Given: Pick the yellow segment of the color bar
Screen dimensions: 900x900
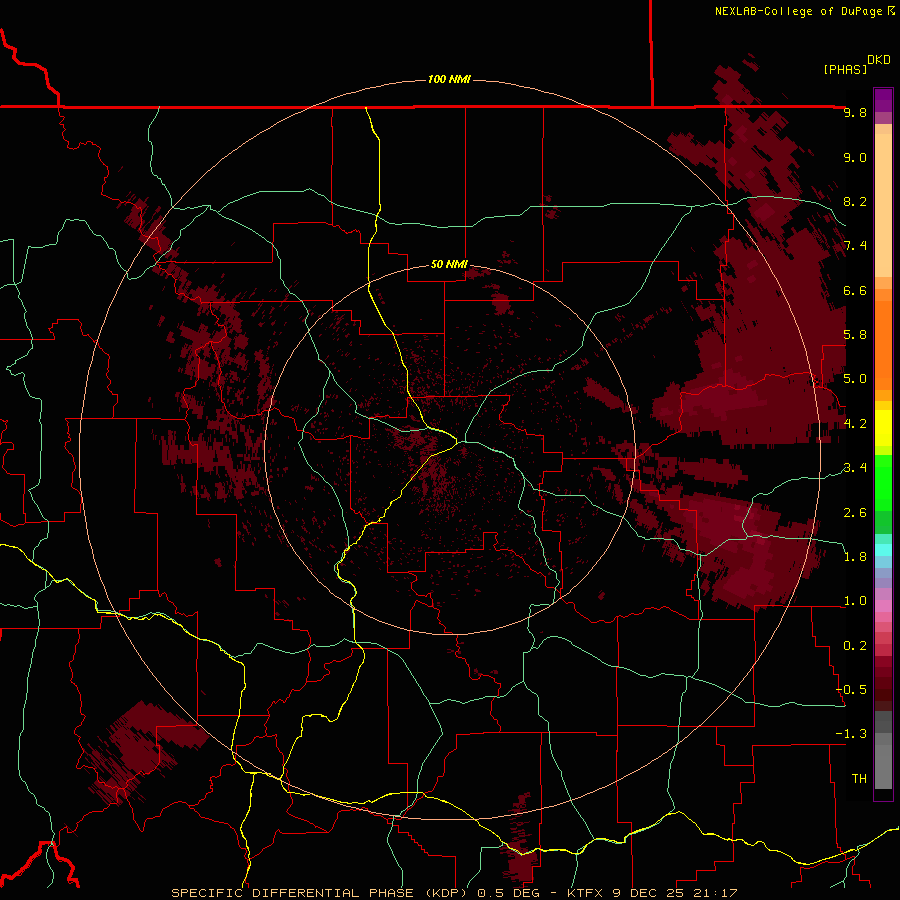Looking at the screenshot, I should (883, 428).
